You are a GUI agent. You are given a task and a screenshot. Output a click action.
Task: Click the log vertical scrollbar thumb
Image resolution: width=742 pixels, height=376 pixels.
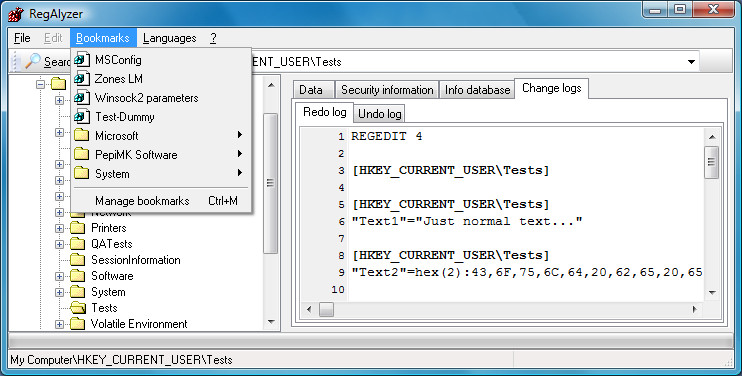(x=712, y=162)
